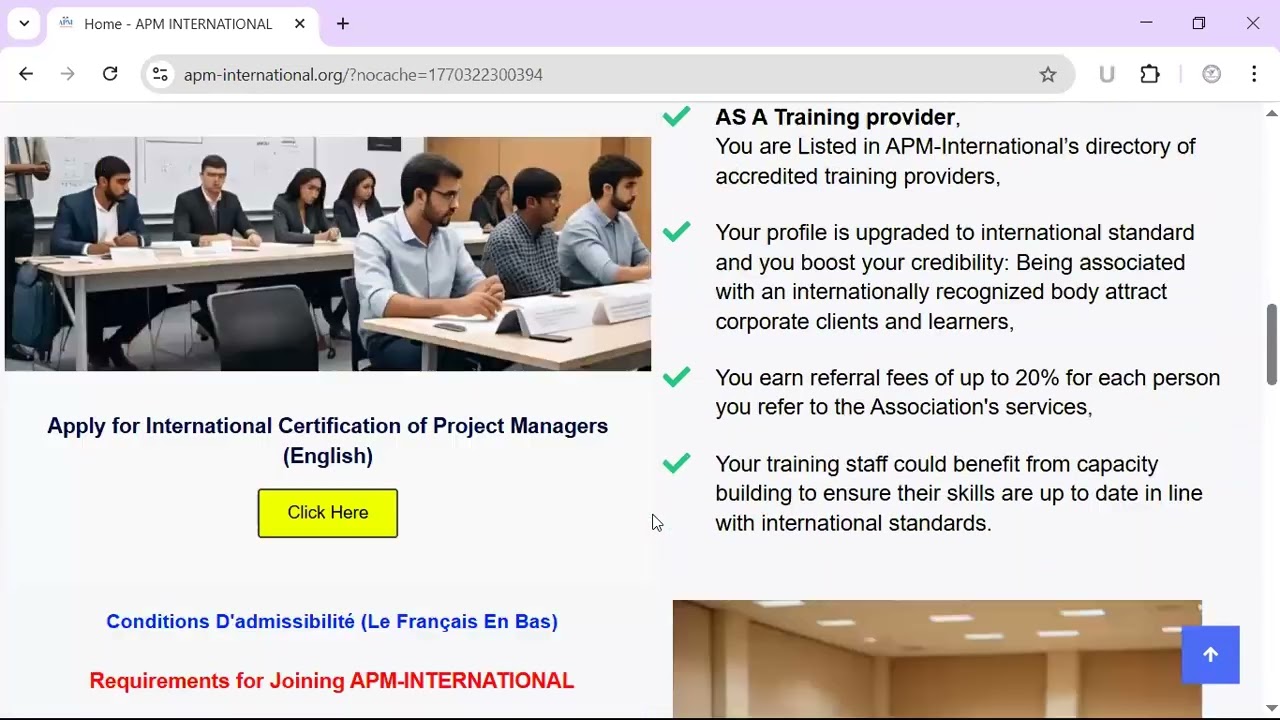Click checkmark beside 'Your profile is upgraded'

click(x=677, y=232)
